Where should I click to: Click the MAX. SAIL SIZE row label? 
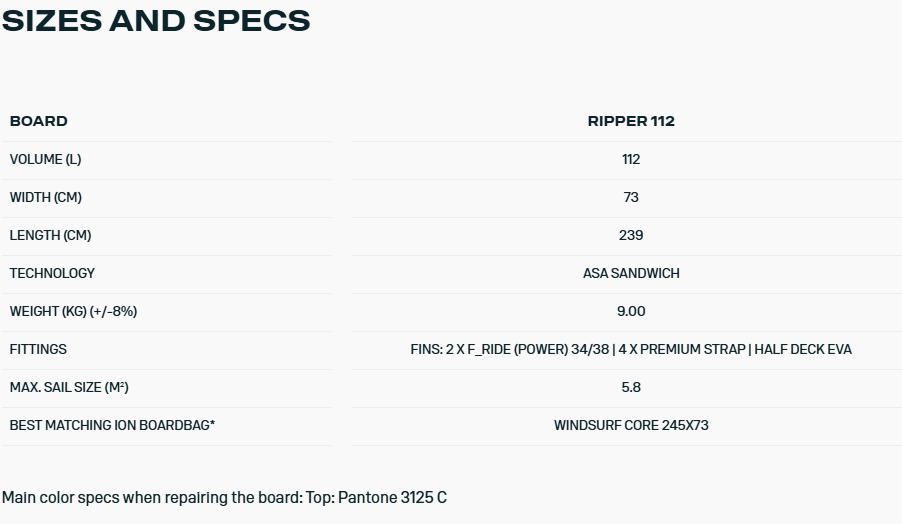click(69, 387)
